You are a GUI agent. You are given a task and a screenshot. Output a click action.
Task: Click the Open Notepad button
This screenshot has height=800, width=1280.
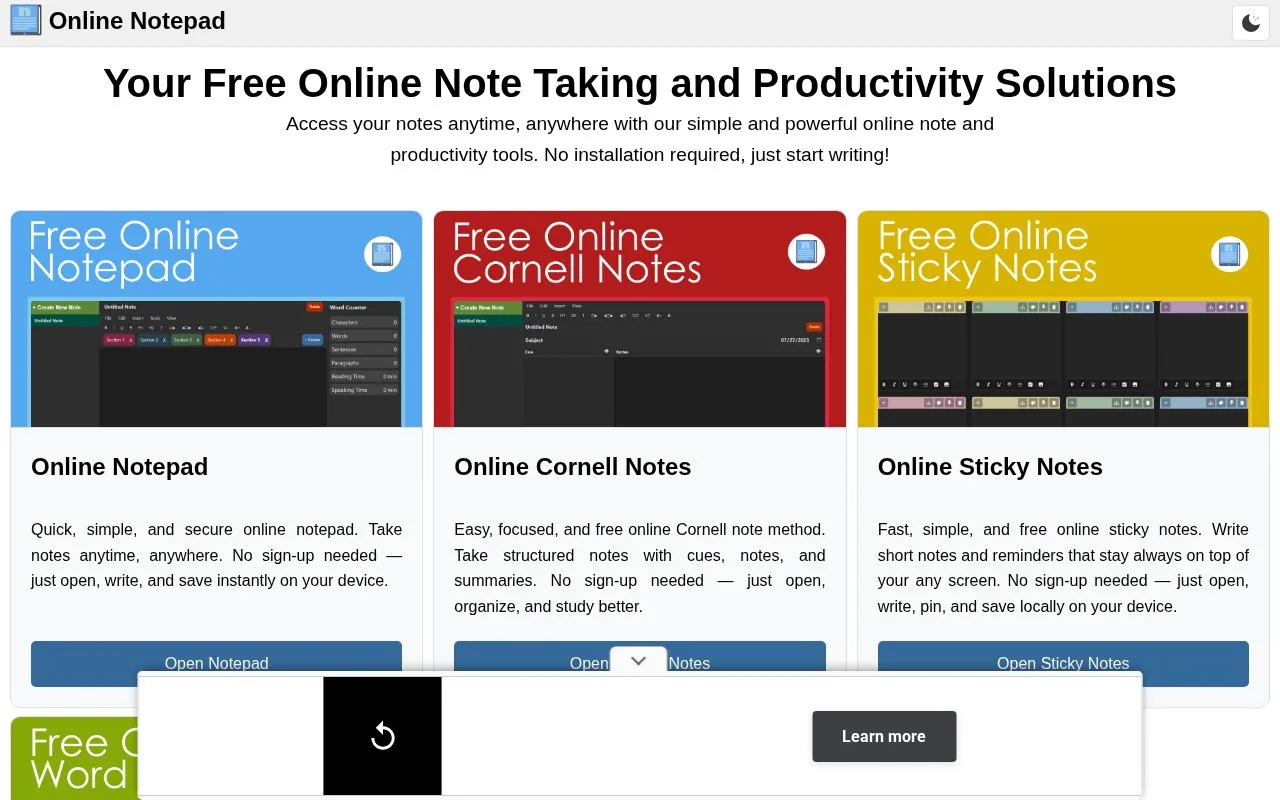tap(216, 663)
